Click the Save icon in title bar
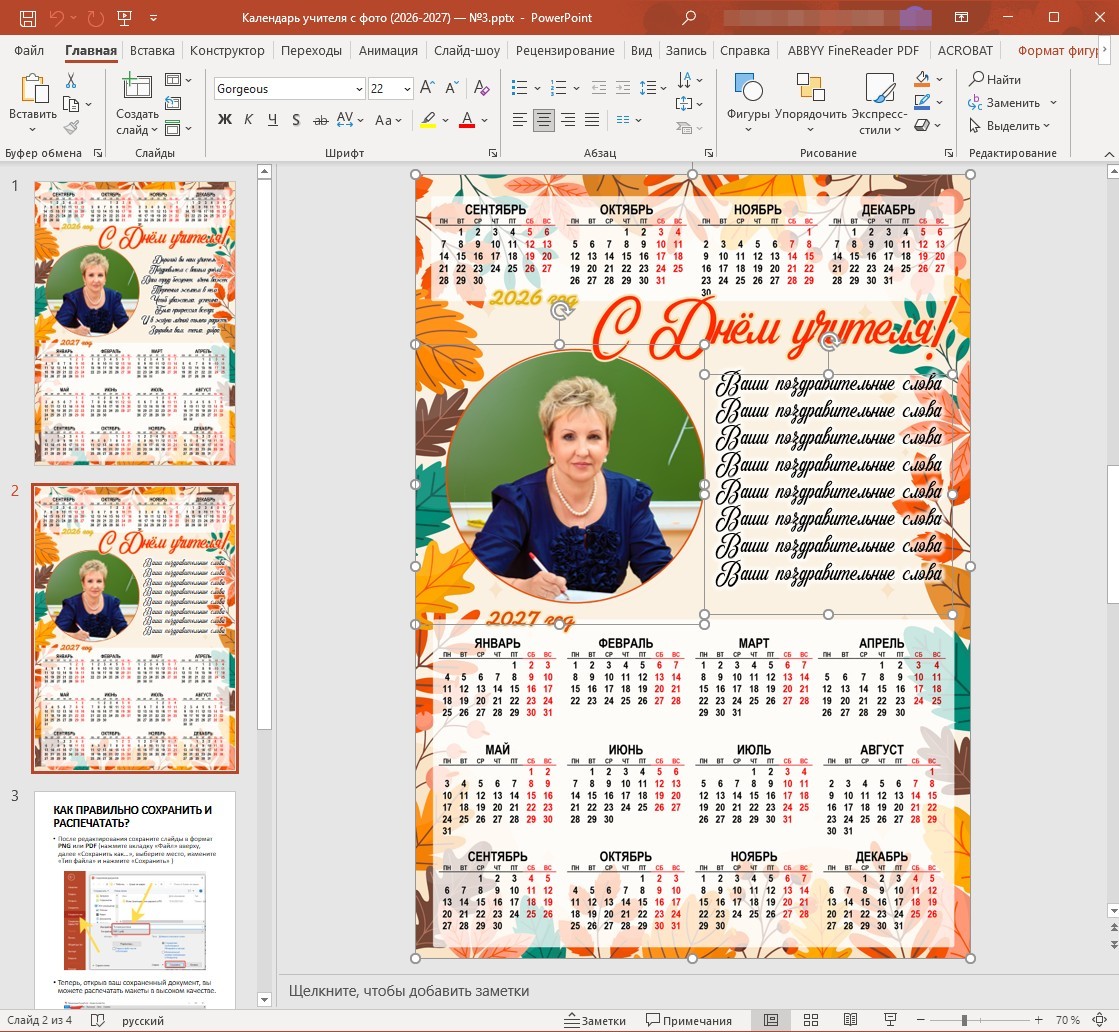Screen dimensions: 1119x1032 pyautogui.click(x=28, y=18)
